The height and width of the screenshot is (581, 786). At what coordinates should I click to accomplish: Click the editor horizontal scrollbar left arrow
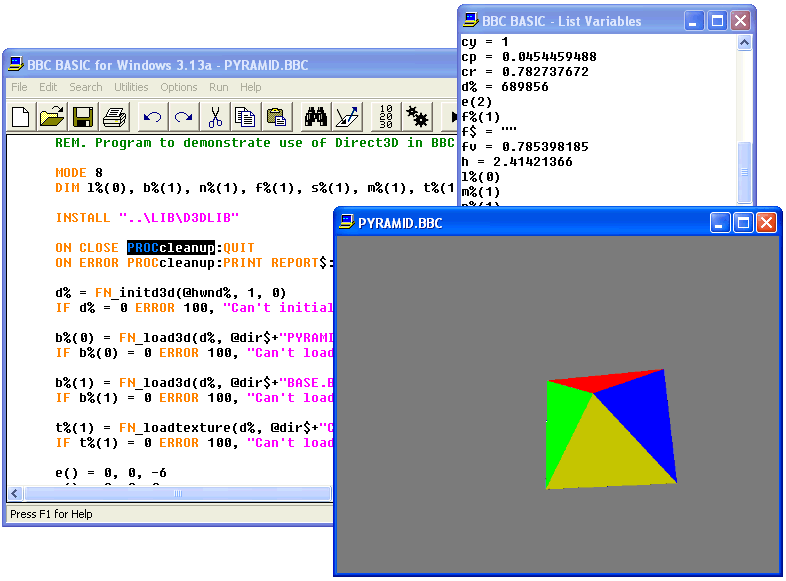pos(16,493)
